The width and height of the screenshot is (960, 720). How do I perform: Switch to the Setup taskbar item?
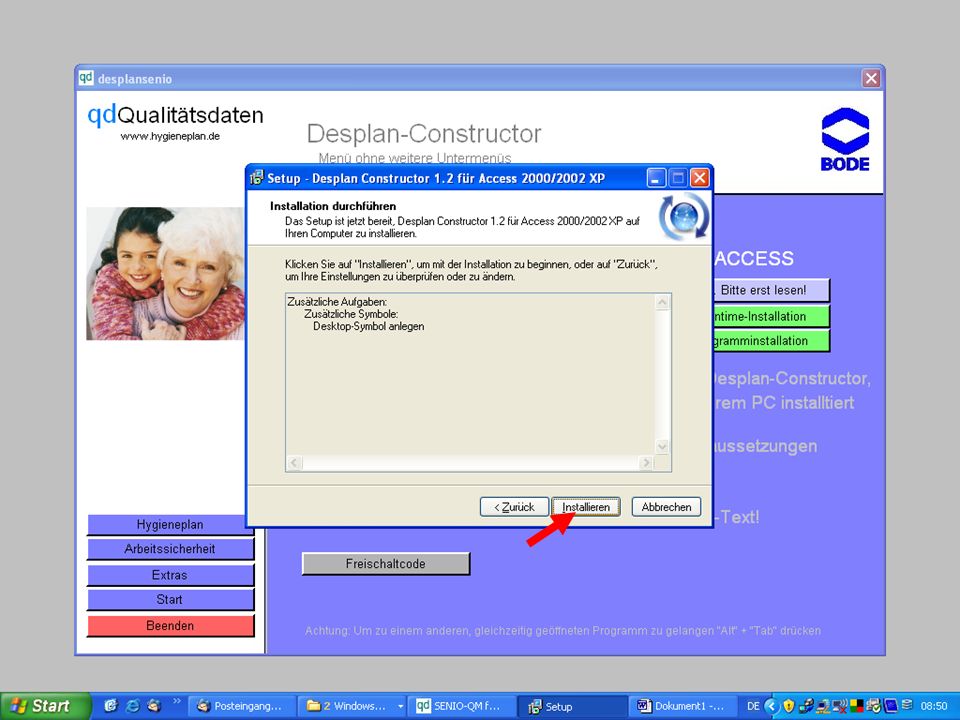[572, 706]
